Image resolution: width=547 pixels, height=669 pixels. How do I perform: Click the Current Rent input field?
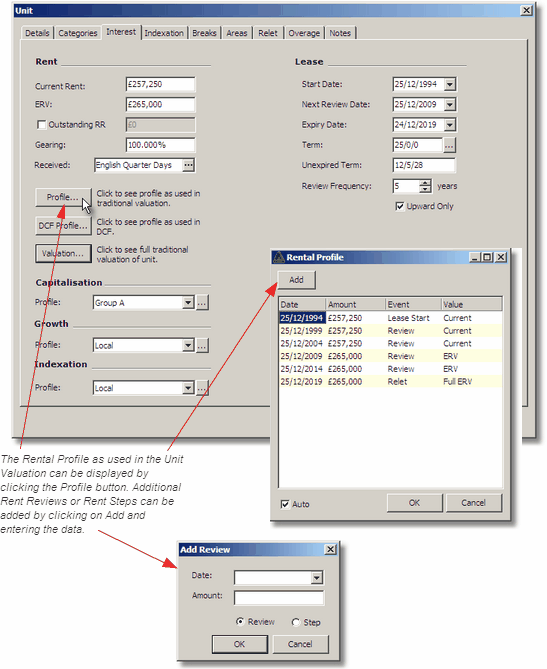tap(160, 84)
